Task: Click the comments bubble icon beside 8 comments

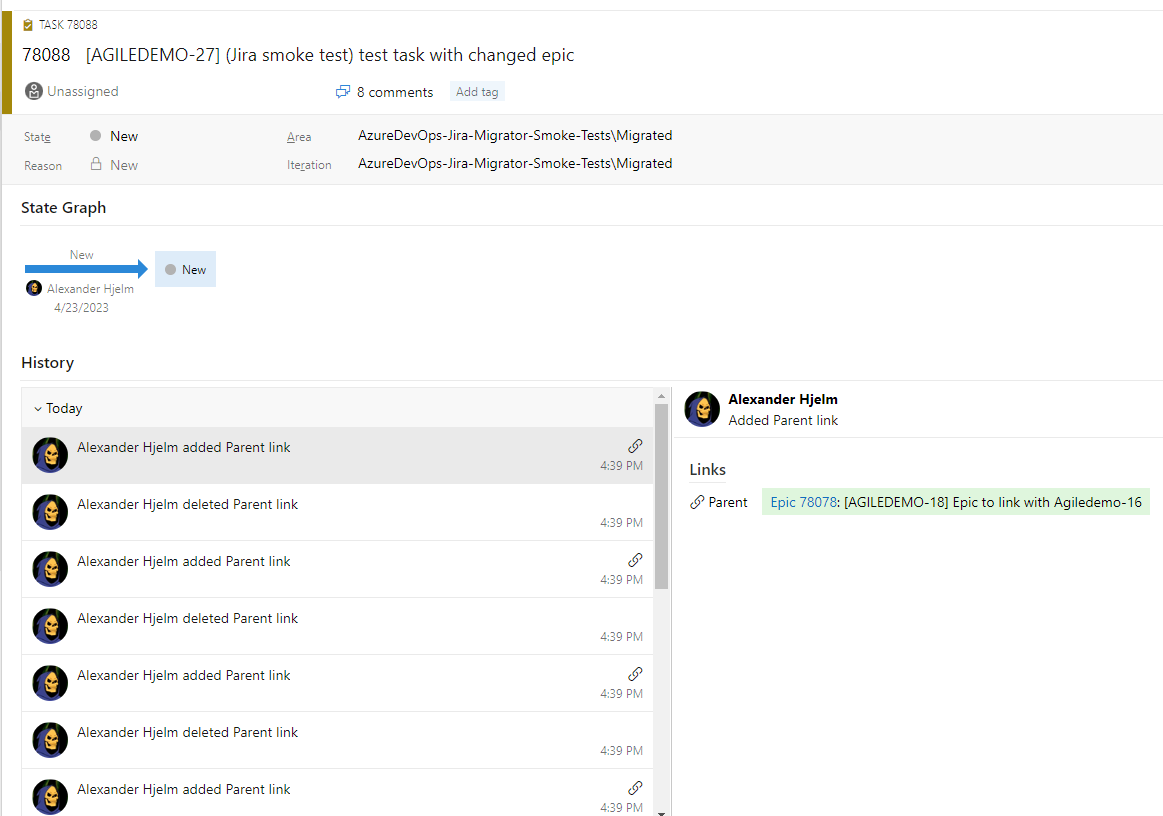Action: (x=343, y=91)
